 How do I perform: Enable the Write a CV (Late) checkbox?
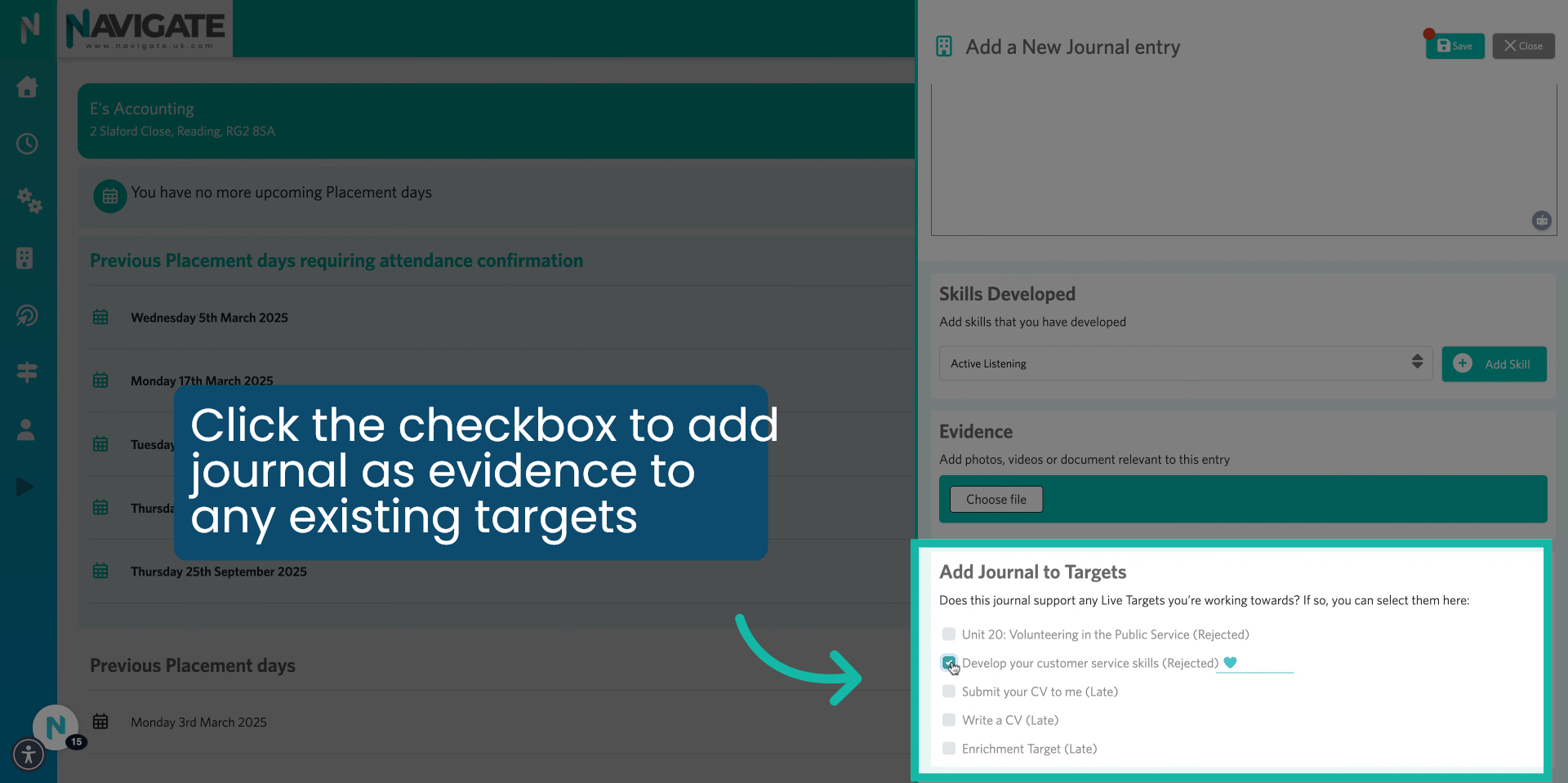(949, 719)
